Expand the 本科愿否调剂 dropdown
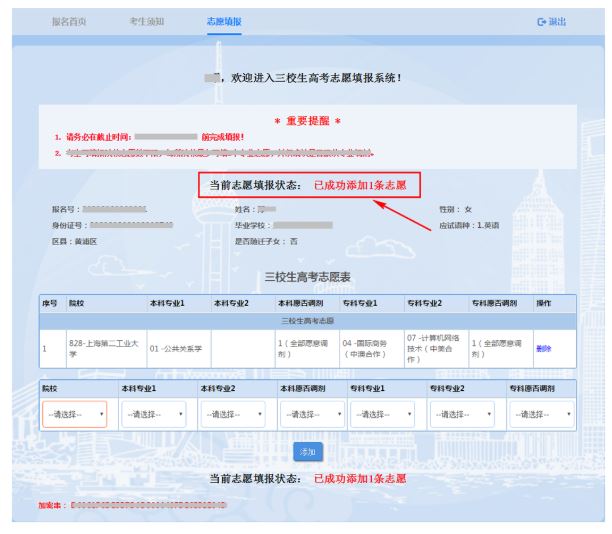The height and width of the screenshot is (534, 612). tap(311, 414)
